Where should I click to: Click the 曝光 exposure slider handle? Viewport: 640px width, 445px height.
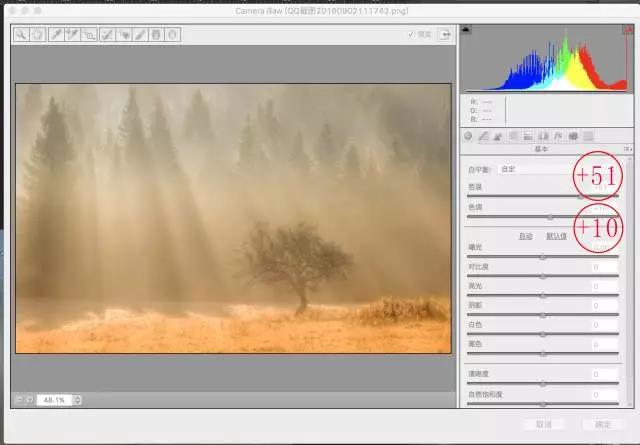(x=543, y=257)
